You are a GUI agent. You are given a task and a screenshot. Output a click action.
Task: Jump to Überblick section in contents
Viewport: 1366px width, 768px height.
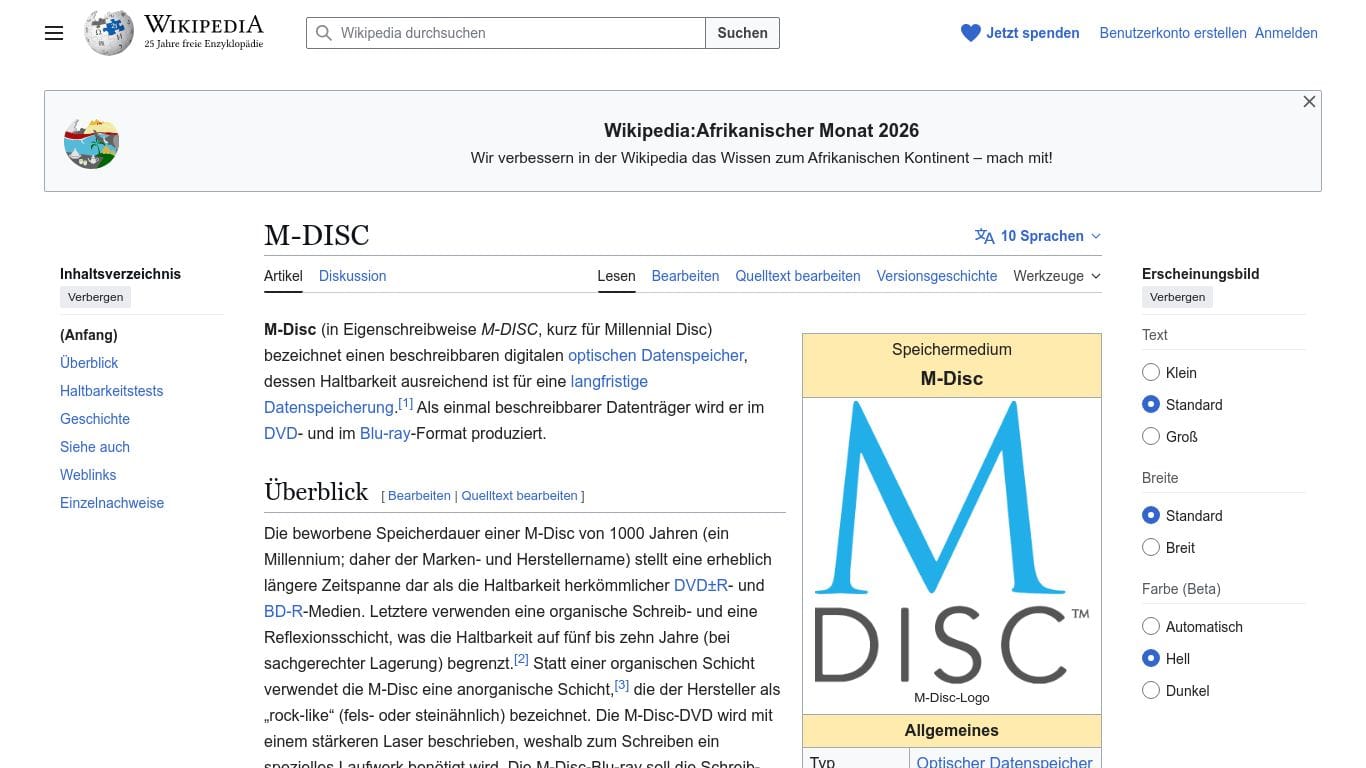[x=89, y=363]
